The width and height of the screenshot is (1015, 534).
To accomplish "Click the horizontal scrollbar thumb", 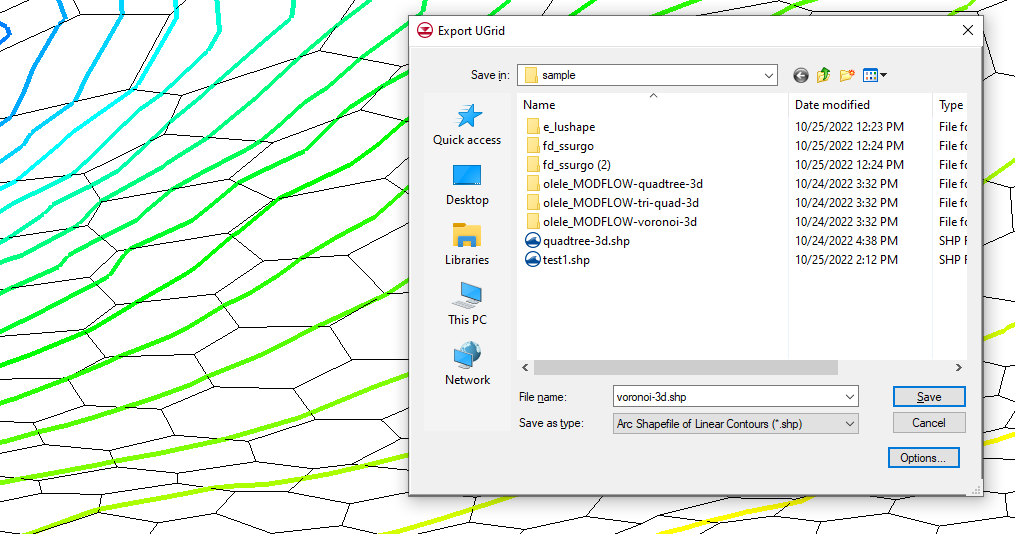I will (x=686, y=368).
